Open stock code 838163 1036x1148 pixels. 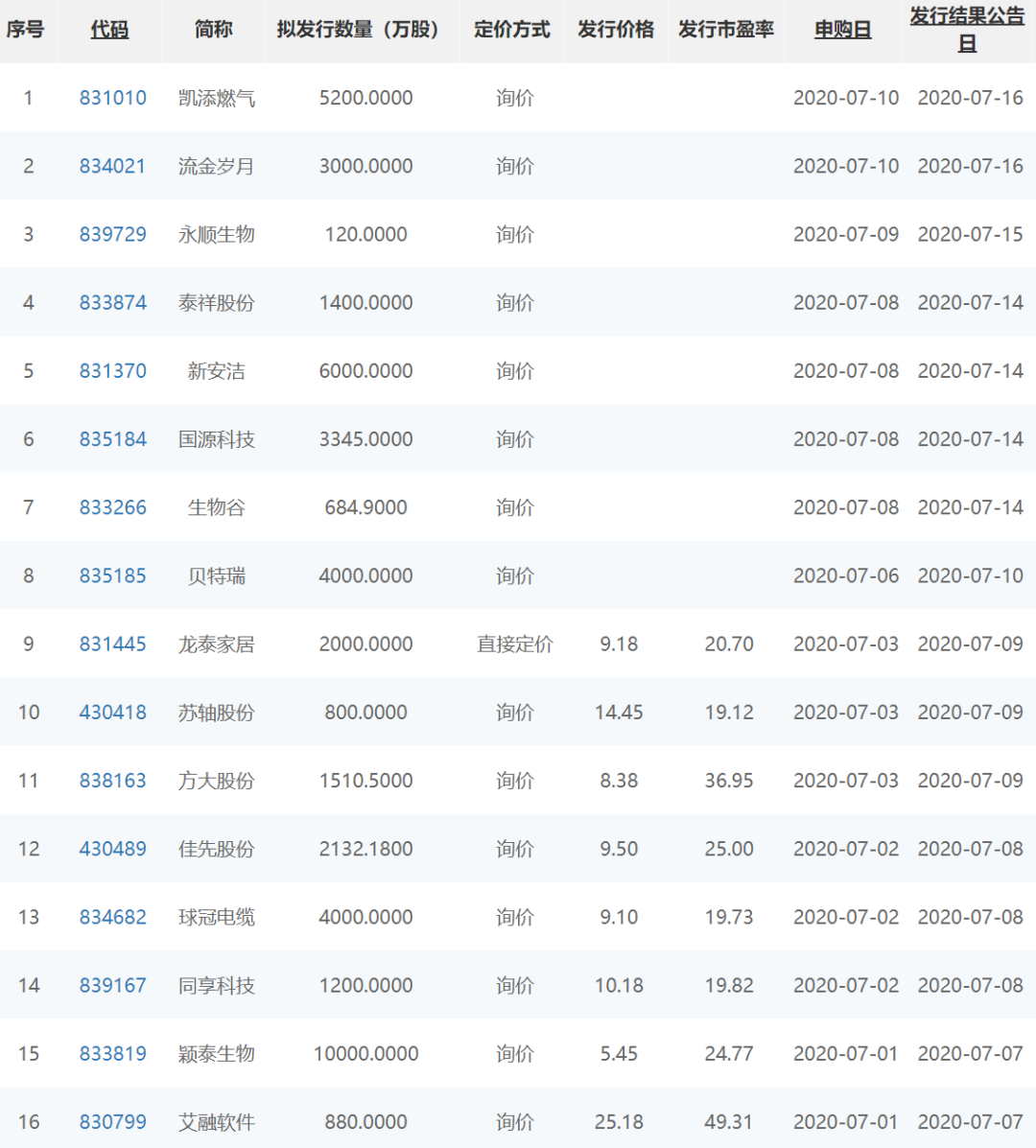click(x=113, y=781)
